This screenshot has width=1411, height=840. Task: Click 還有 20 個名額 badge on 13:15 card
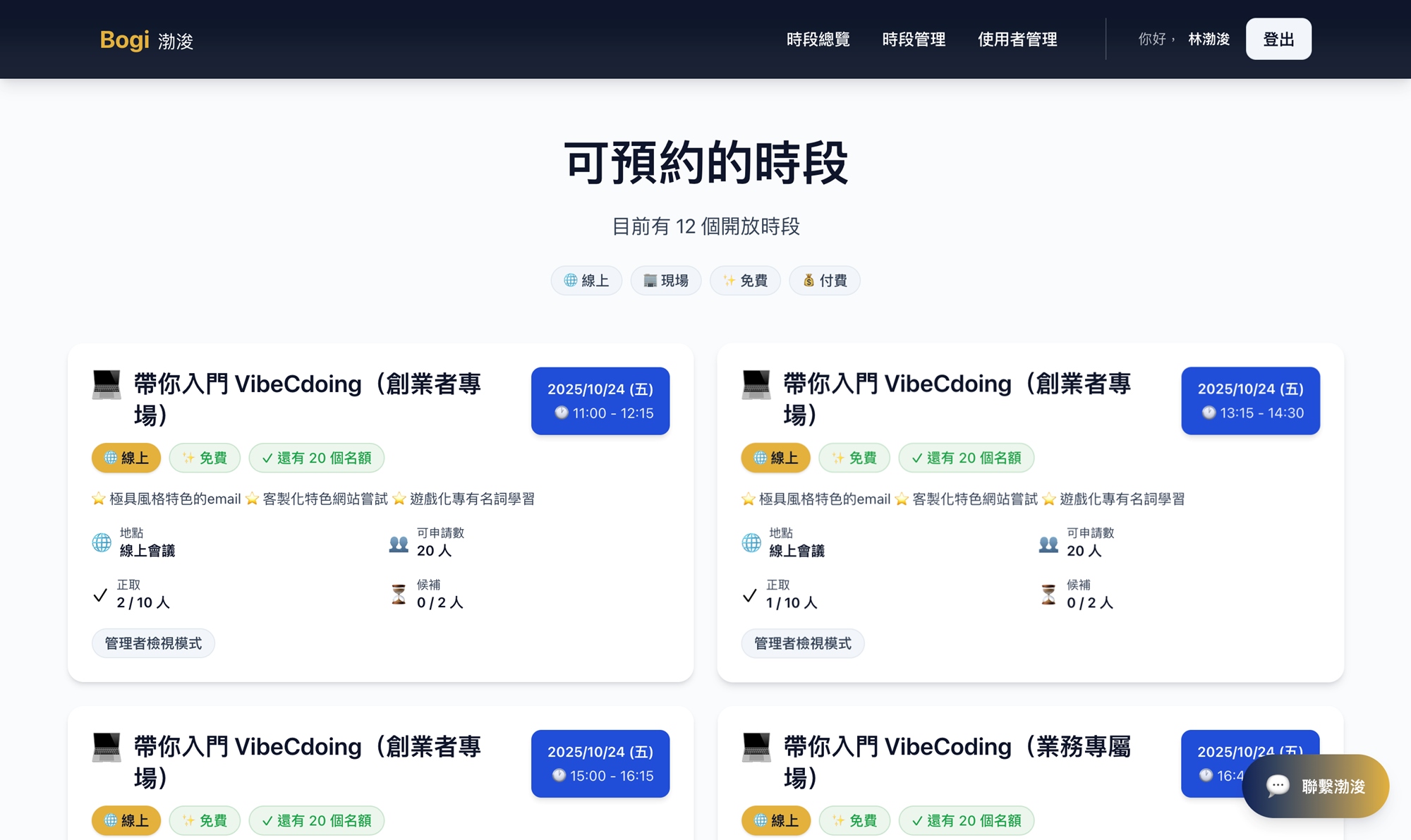(x=966, y=458)
